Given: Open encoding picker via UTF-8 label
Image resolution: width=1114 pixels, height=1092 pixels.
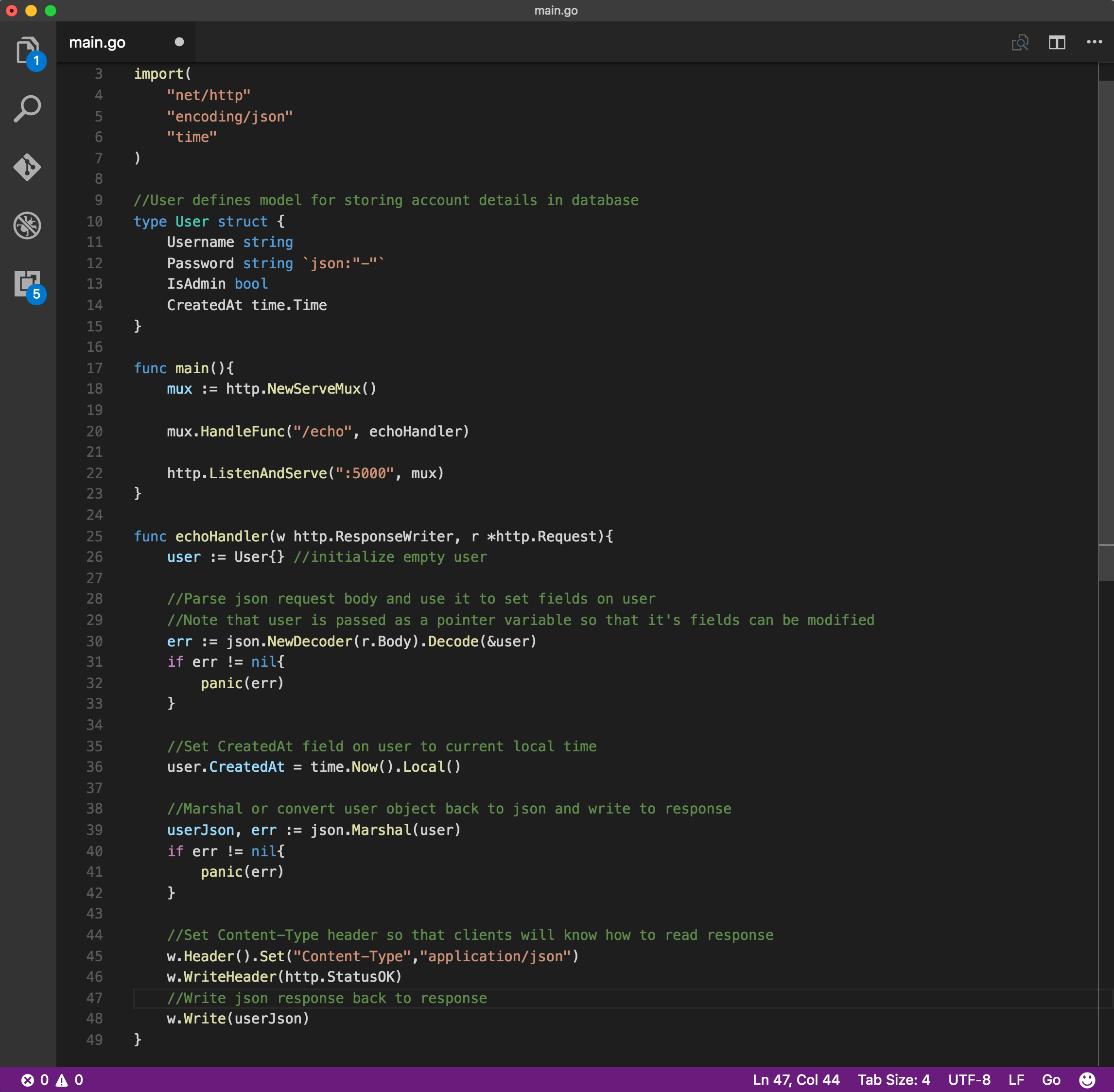Looking at the screenshot, I should [970, 1079].
